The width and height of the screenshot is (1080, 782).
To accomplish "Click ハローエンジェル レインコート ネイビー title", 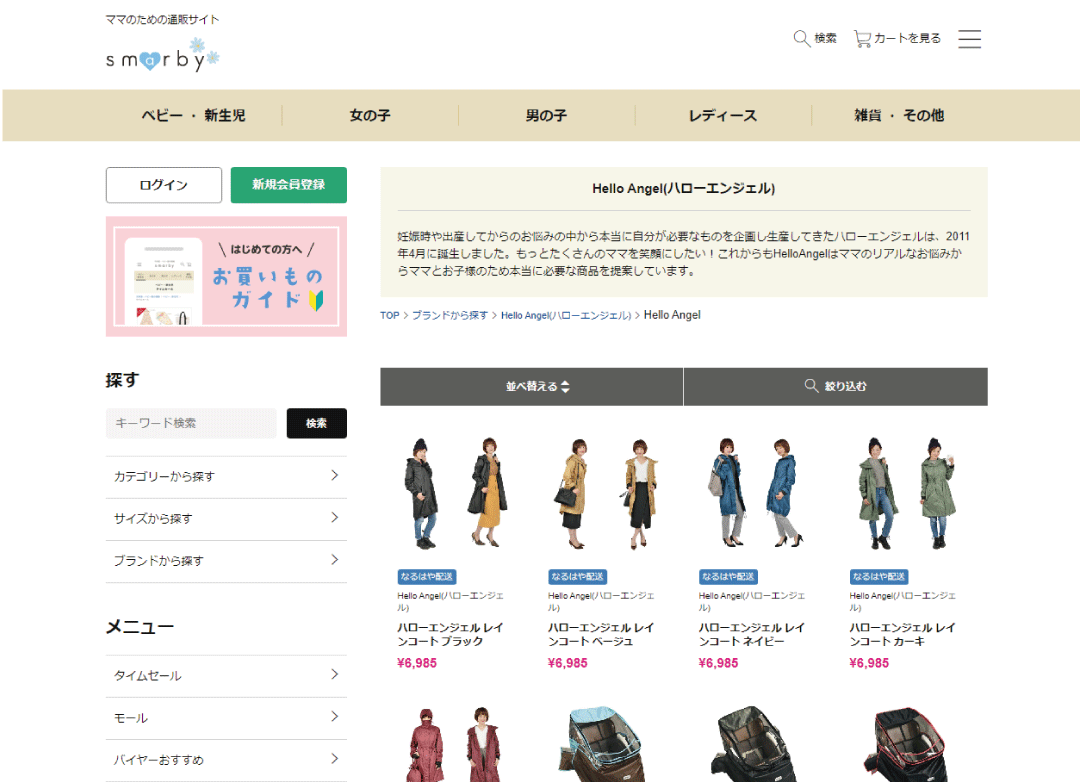I will tap(752, 635).
